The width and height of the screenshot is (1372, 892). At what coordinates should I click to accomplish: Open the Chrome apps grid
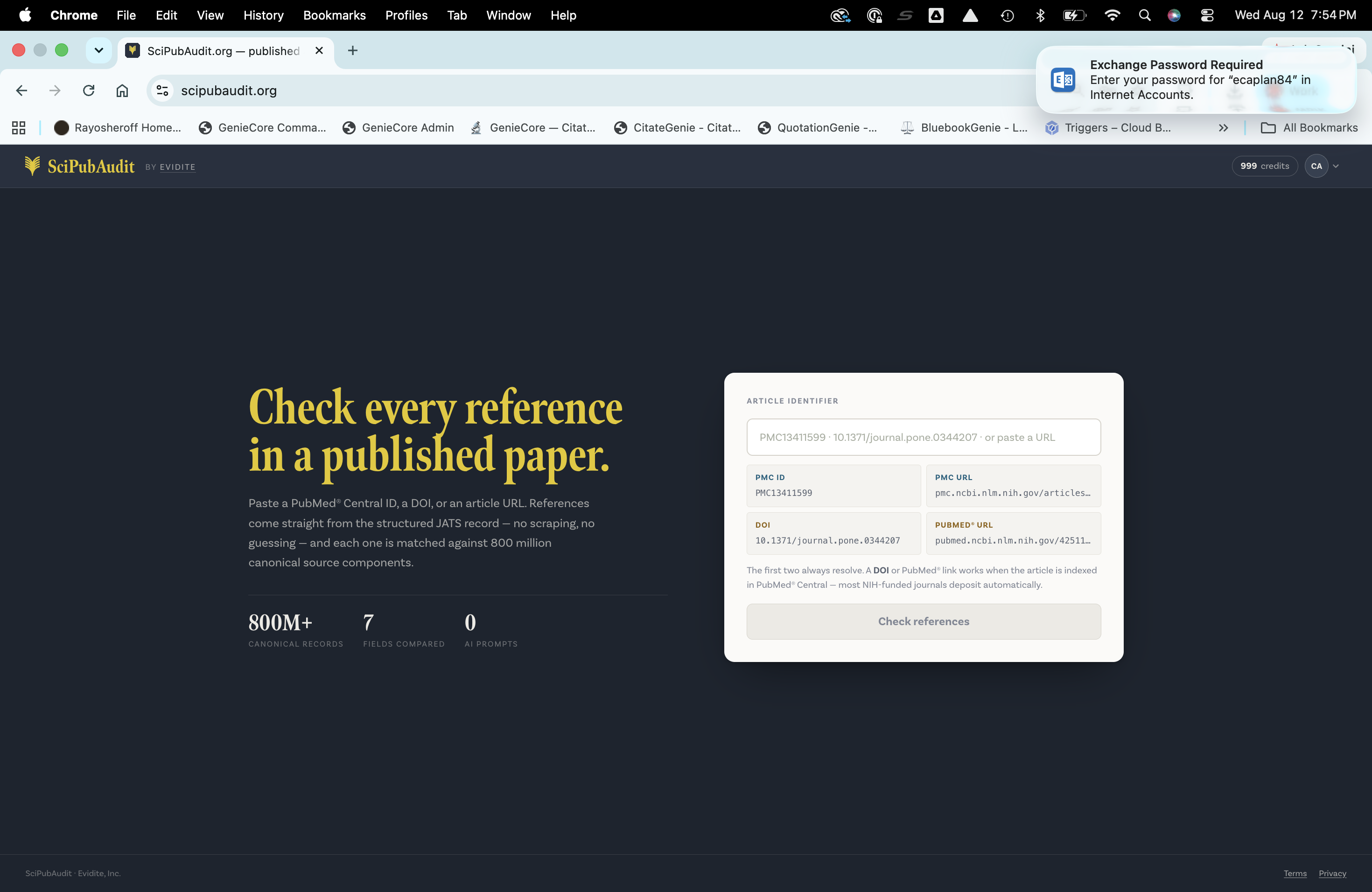coord(19,127)
